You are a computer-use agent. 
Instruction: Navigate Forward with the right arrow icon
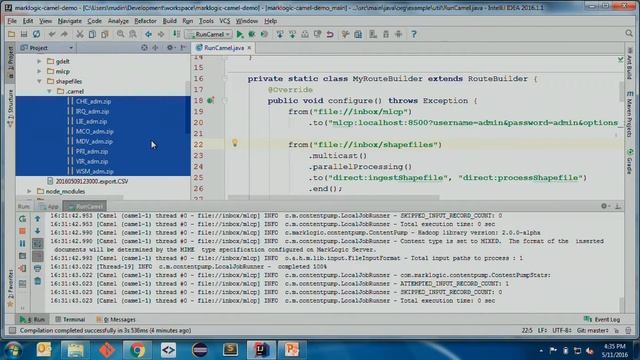click(161, 34)
